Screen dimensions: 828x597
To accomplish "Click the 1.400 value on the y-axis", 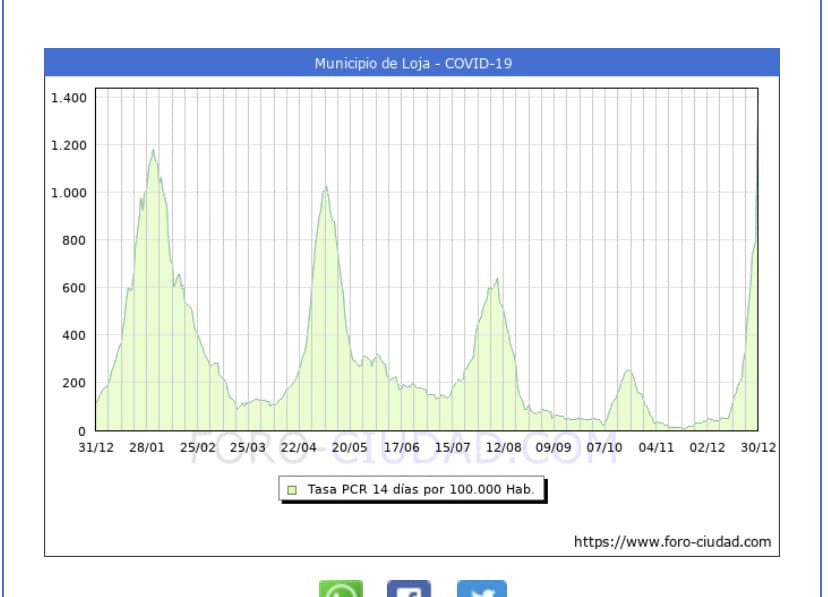I will pyautogui.click(x=68, y=98).
